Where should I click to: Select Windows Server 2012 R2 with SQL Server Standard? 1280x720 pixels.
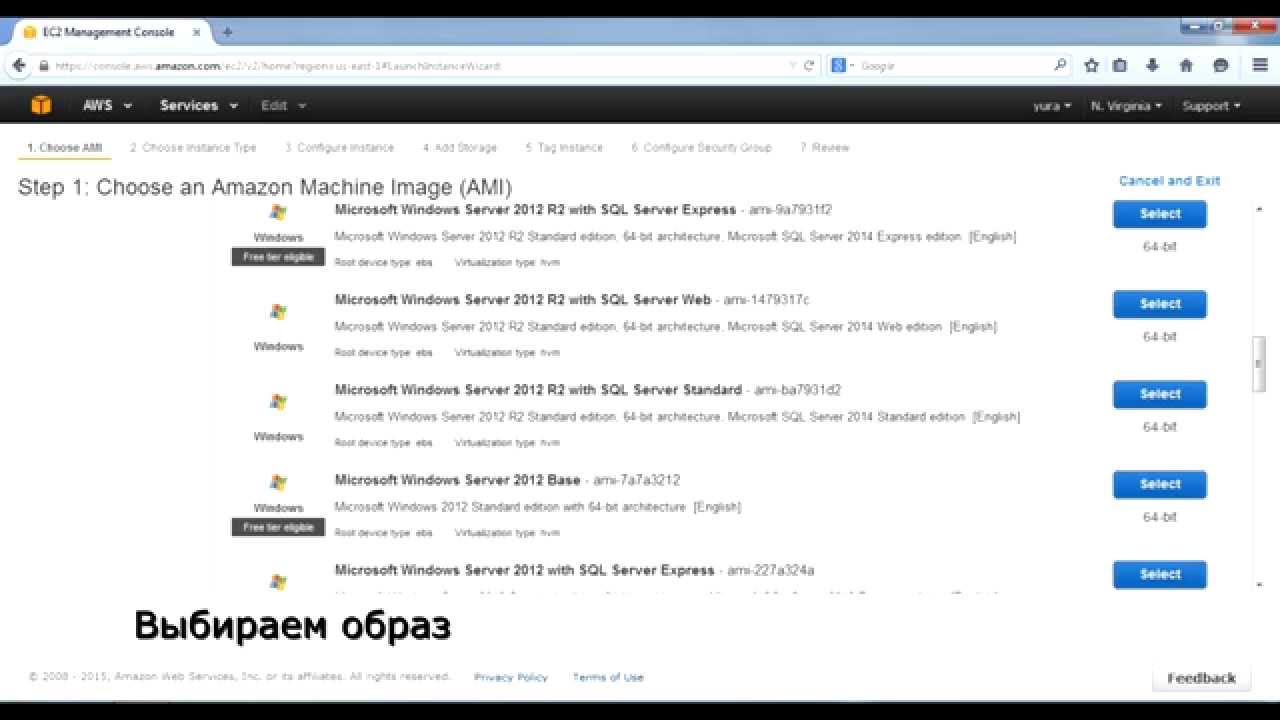(x=1160, y=394)
